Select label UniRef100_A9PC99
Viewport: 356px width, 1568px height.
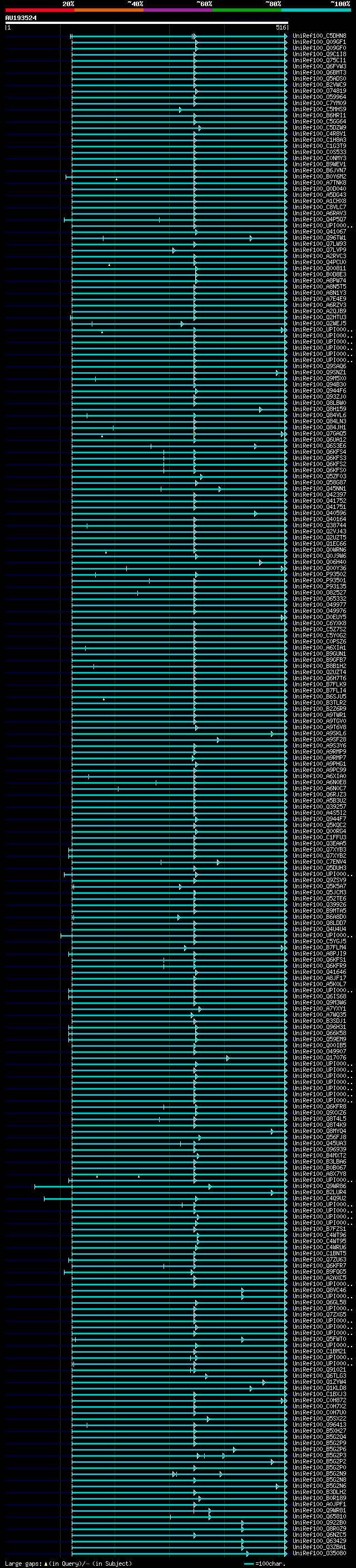click(x=319, y=770)
